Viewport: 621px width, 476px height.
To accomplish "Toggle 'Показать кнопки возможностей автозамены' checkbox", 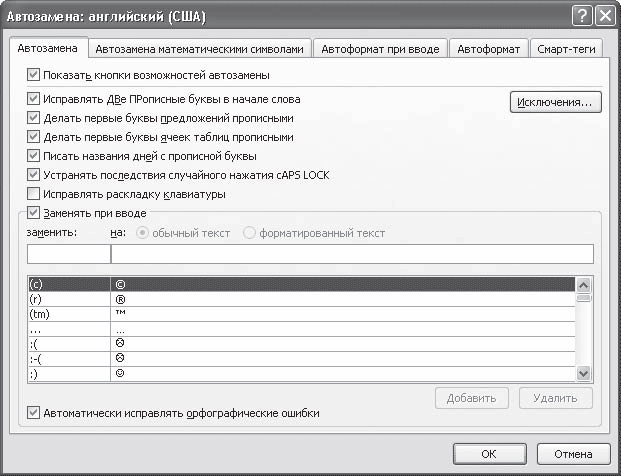I will tap(33, 74).
